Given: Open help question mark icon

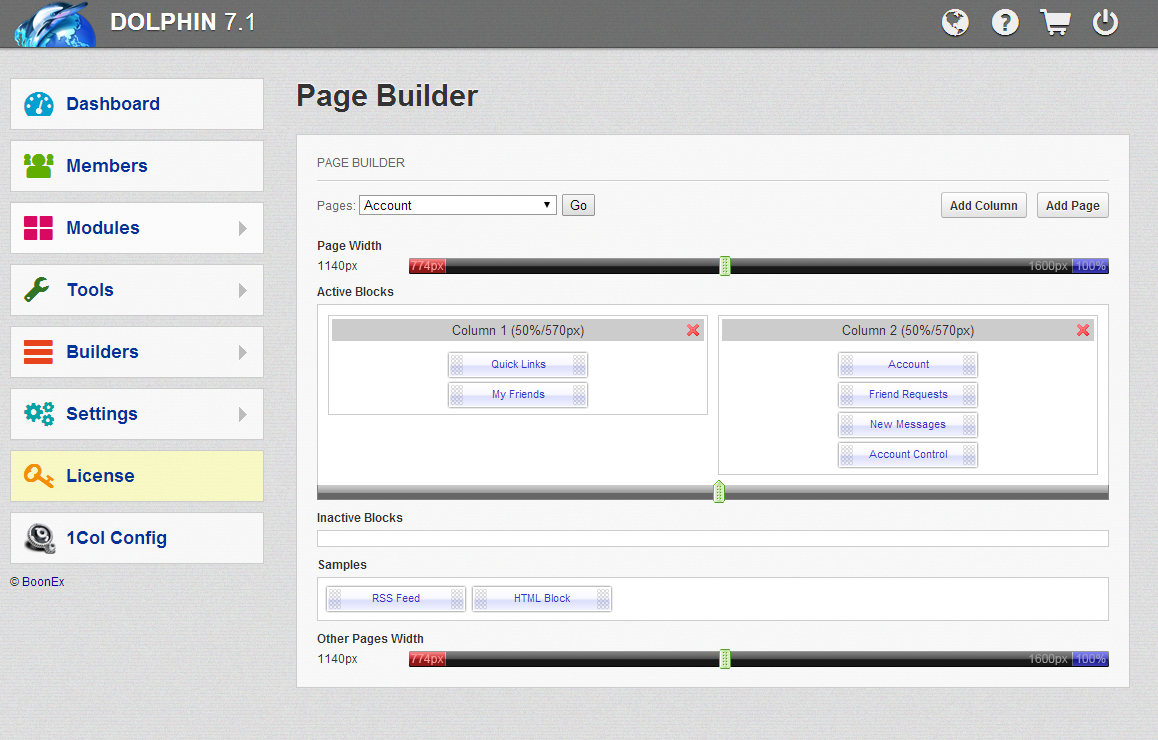Looking at the screenshot, I should point(1005,22).
